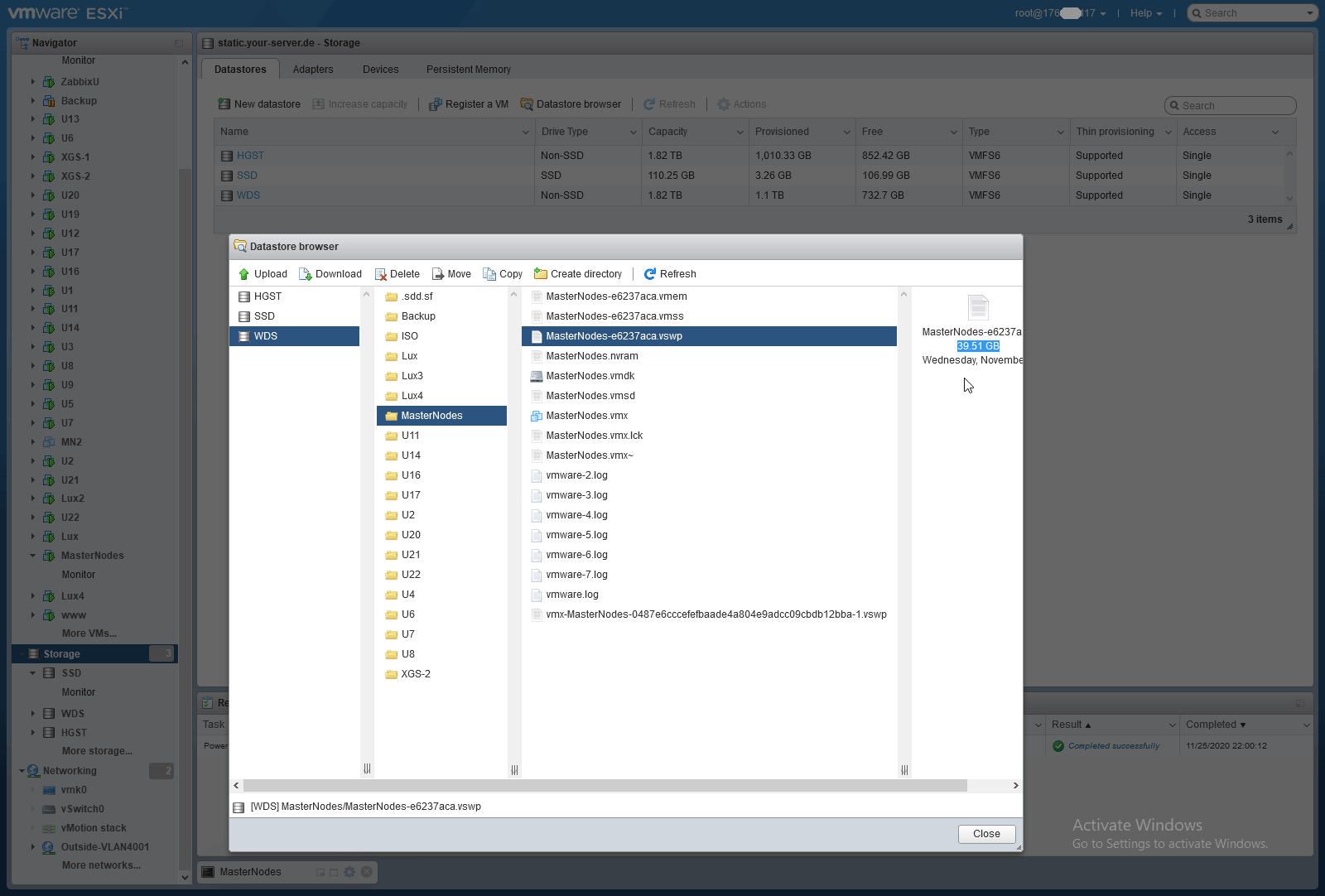Click the Move file icon
1325x896 pixels.
coord(438,274)
